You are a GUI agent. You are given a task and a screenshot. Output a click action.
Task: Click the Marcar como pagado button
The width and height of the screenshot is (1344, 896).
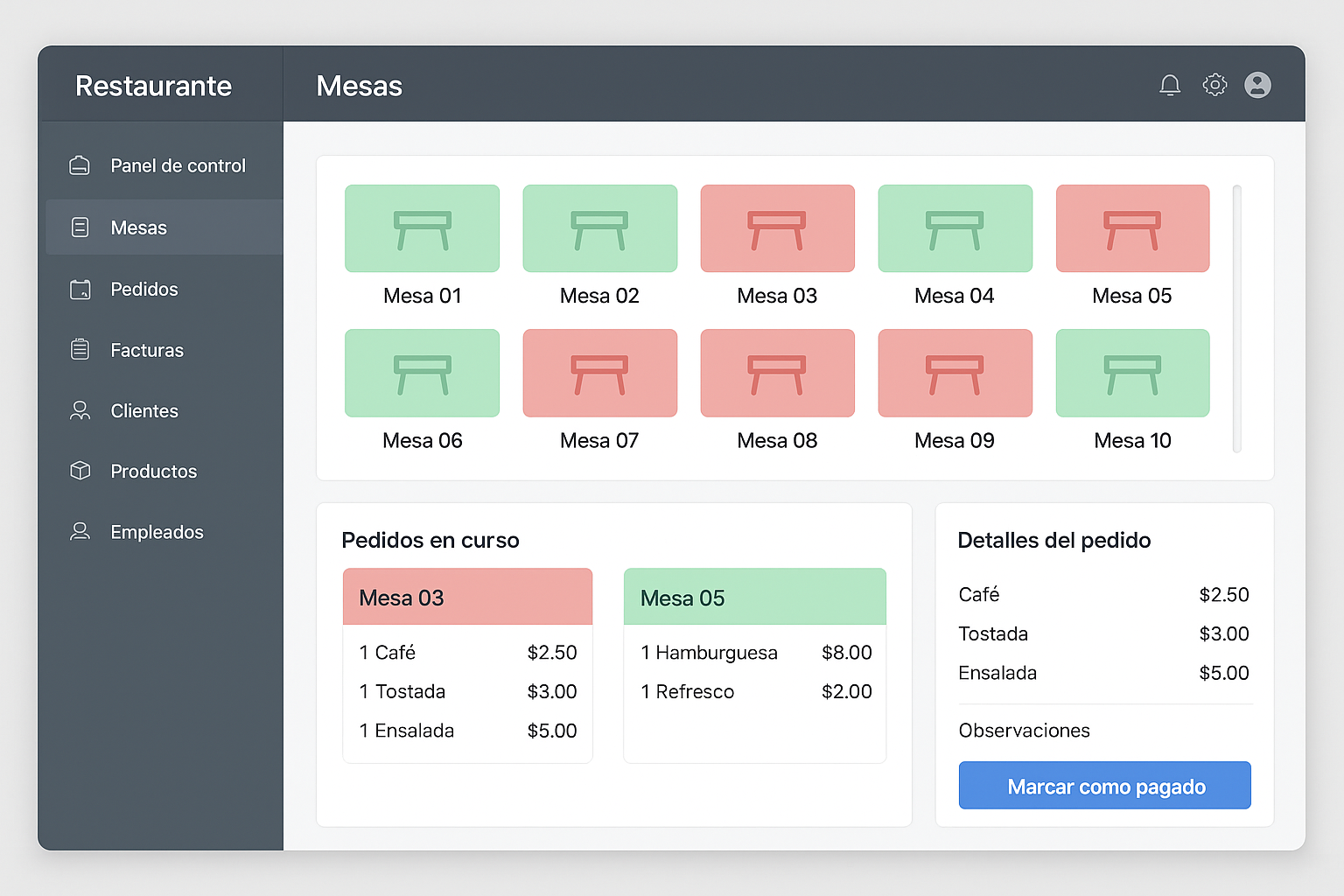coord(1105,785)
